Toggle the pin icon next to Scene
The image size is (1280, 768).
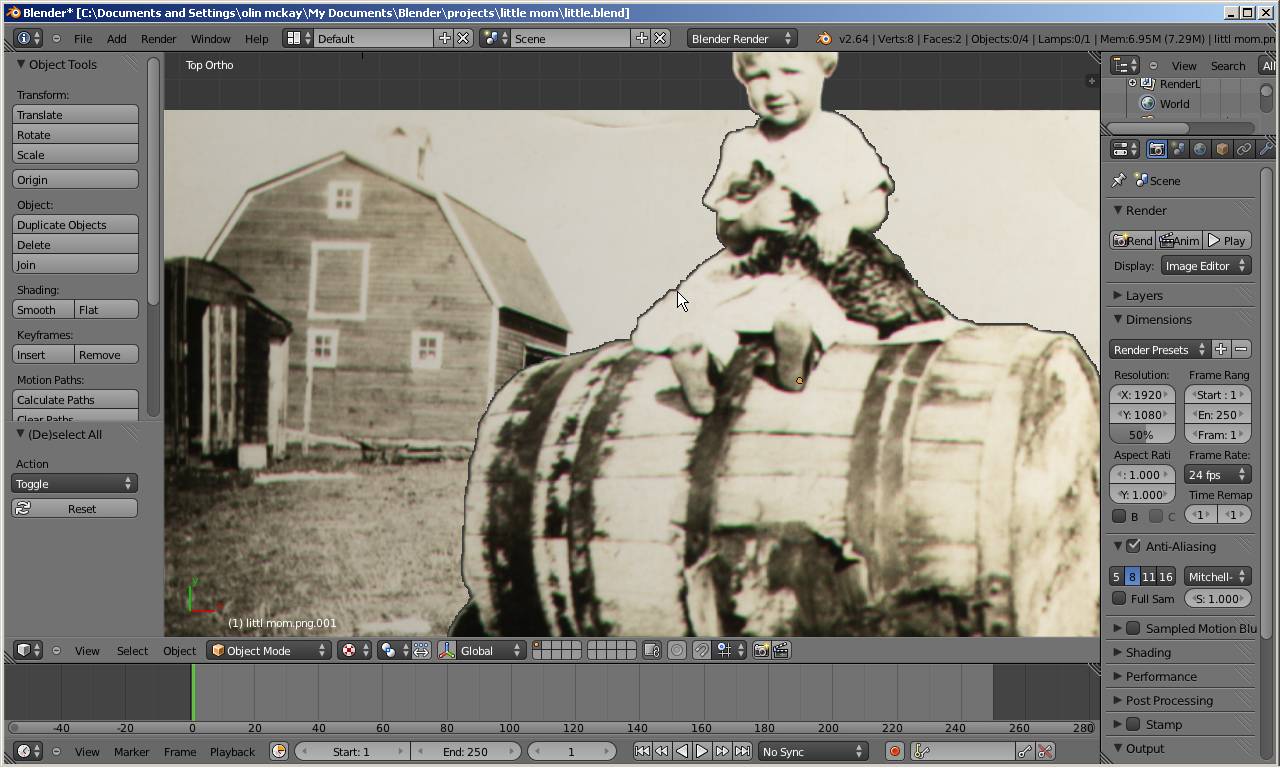point(1119,180)
